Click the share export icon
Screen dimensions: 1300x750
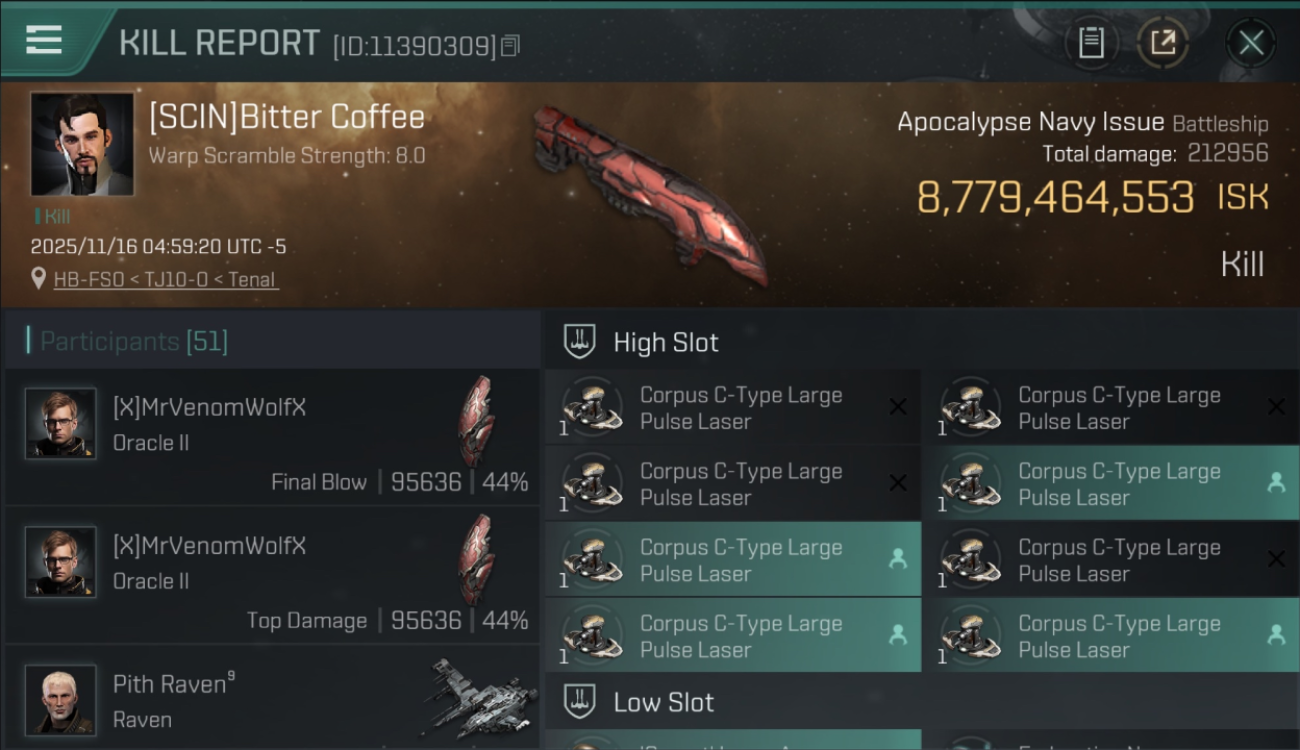(x=1163, y=43)
